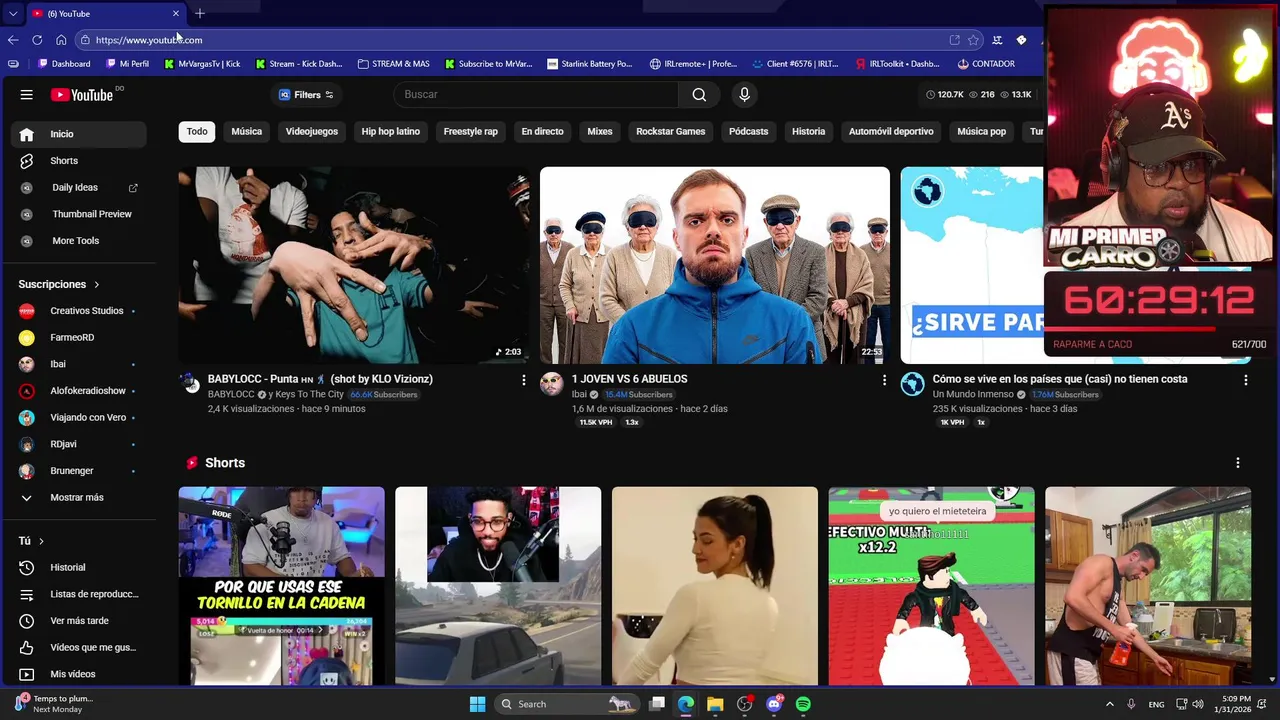Open the 'POR QUE USAS ESE TORNILLO' short
The height and width of the screenshot is (720, 1280).
coord(281,586)
